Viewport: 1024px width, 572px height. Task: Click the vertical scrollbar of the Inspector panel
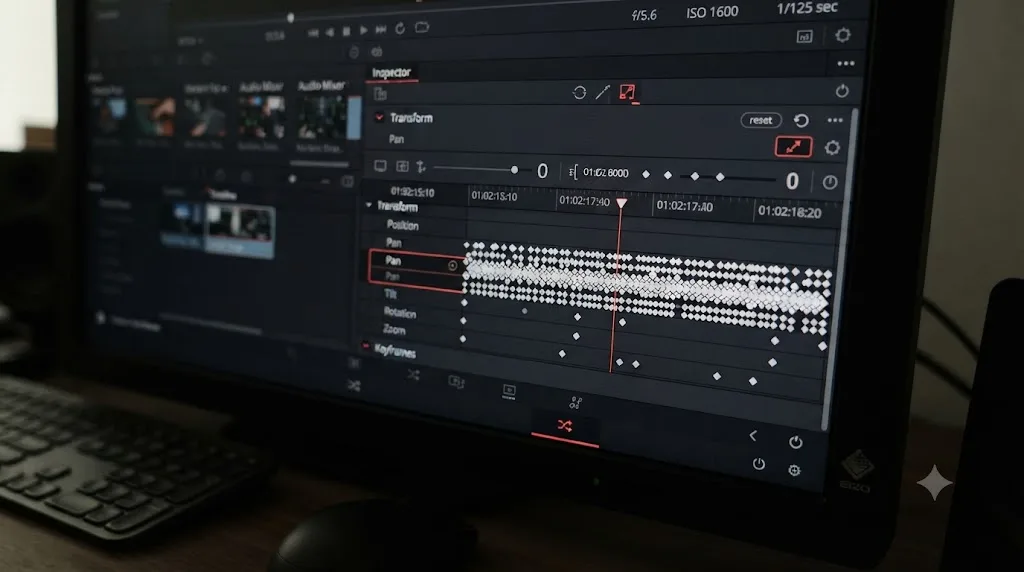(x=839, y=268)
